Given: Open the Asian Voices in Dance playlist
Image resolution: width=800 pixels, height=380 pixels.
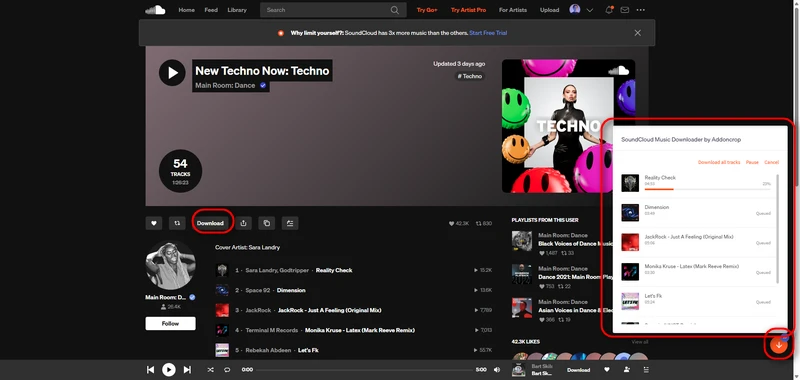Looking at the screenshot, I should point(576,311).
